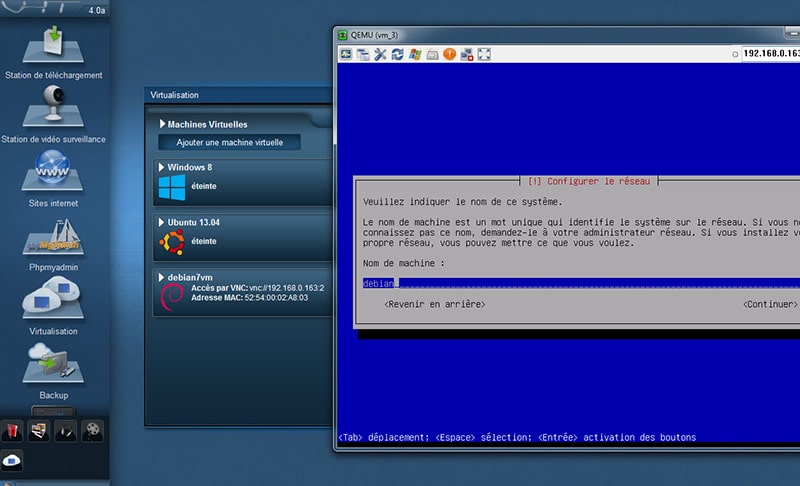This screenshot has width=800, height=486.
Task: Launch Phpmyadmin from the sidebar
Action: coord(53,236)
